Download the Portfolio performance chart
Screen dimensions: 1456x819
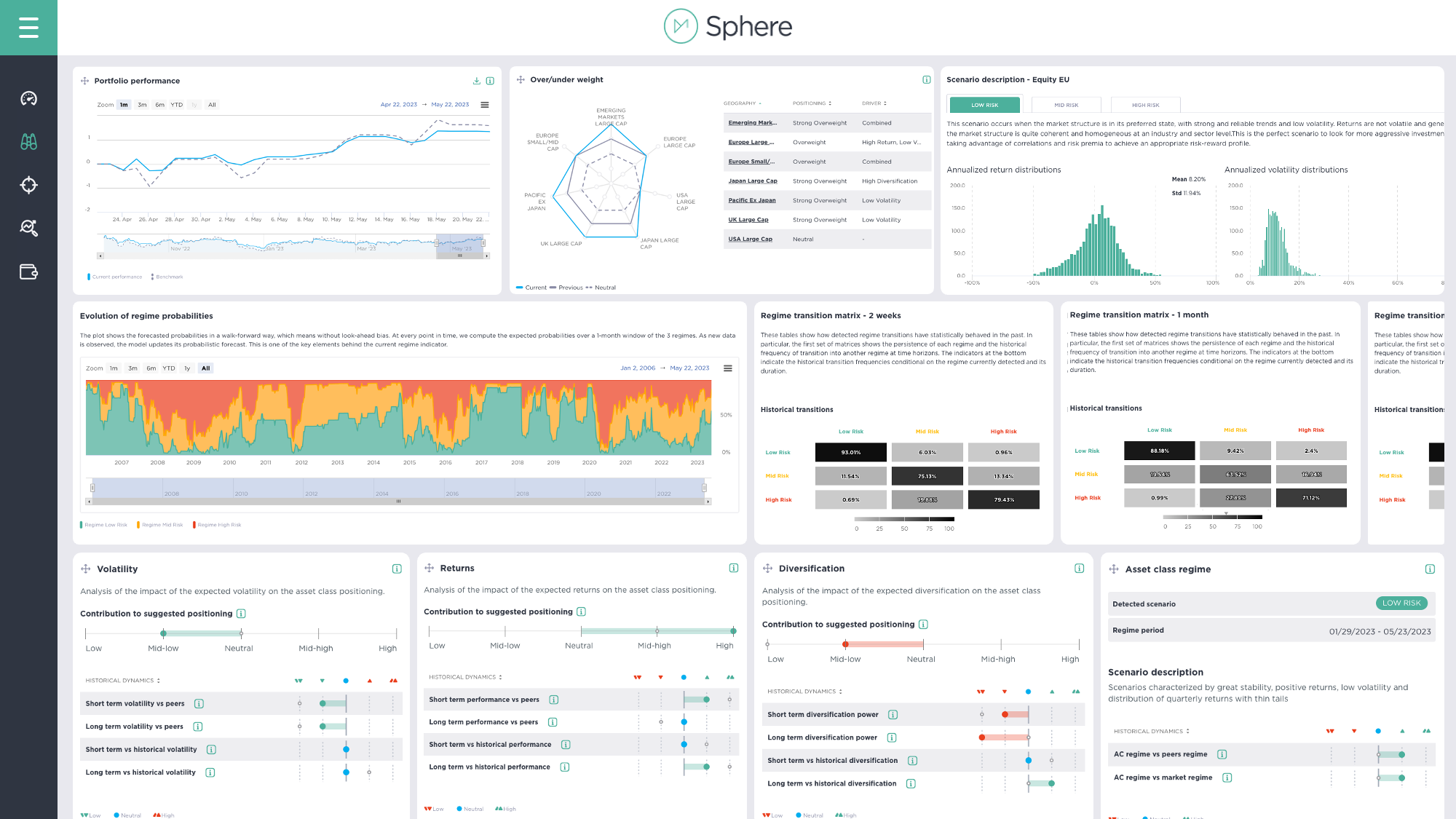(x=476, y=81)
